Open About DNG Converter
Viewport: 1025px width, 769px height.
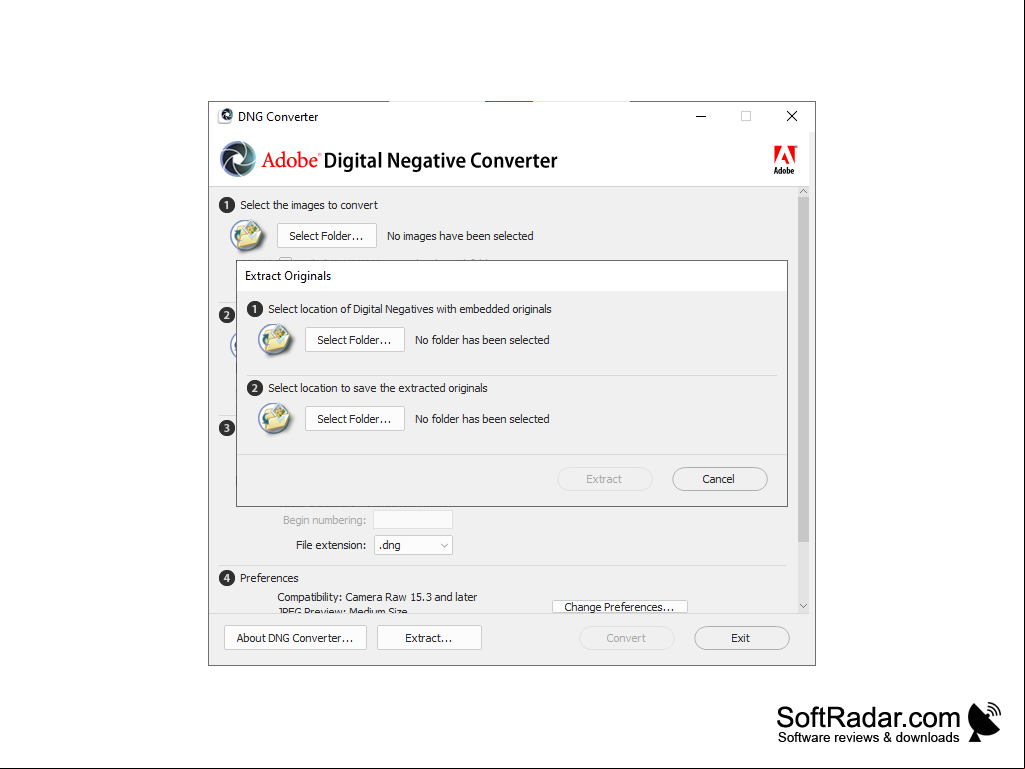295,638
